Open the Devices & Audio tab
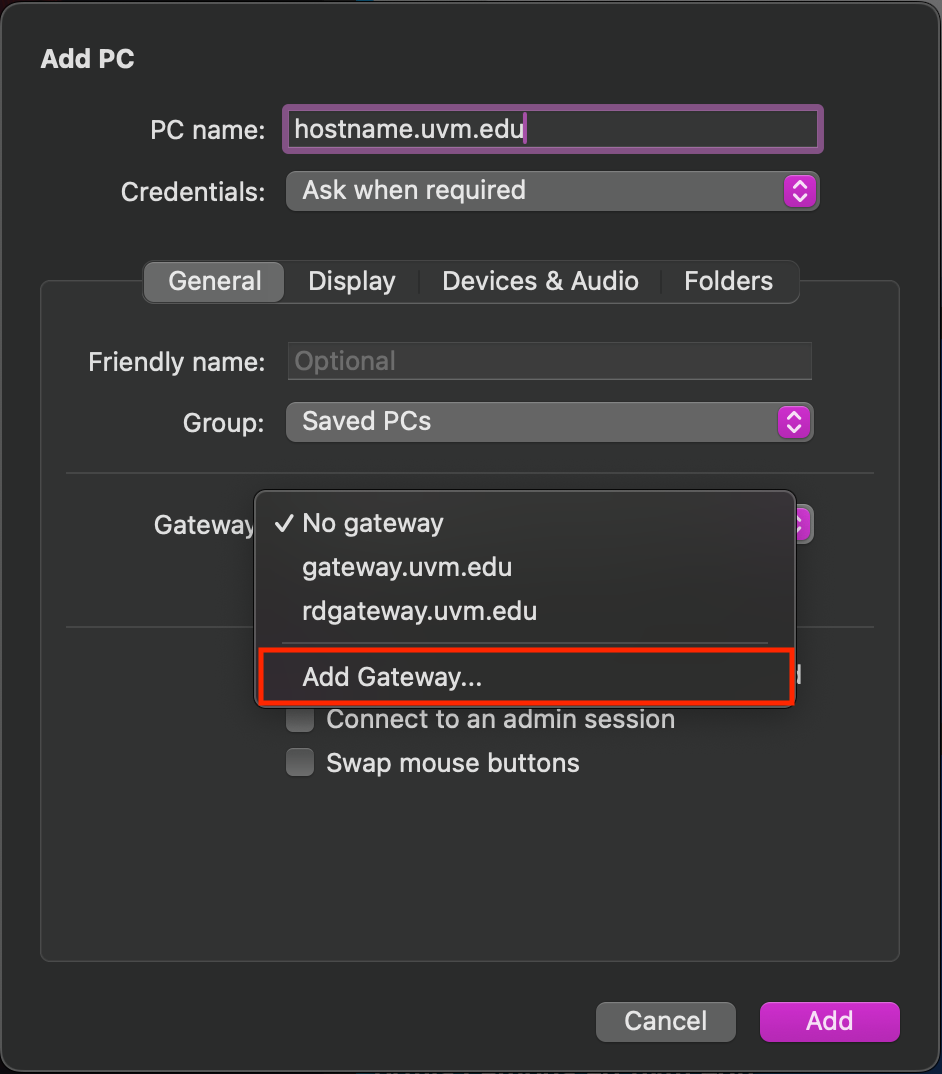 [540, 281]
